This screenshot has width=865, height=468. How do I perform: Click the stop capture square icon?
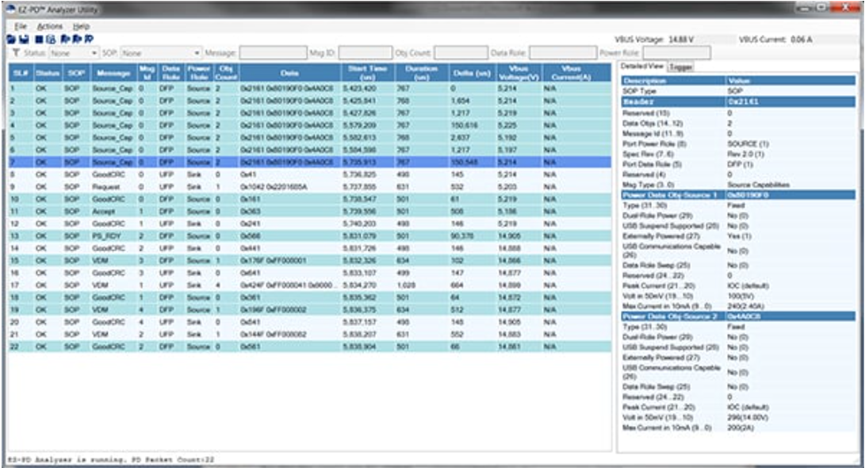tap(37, 38)
